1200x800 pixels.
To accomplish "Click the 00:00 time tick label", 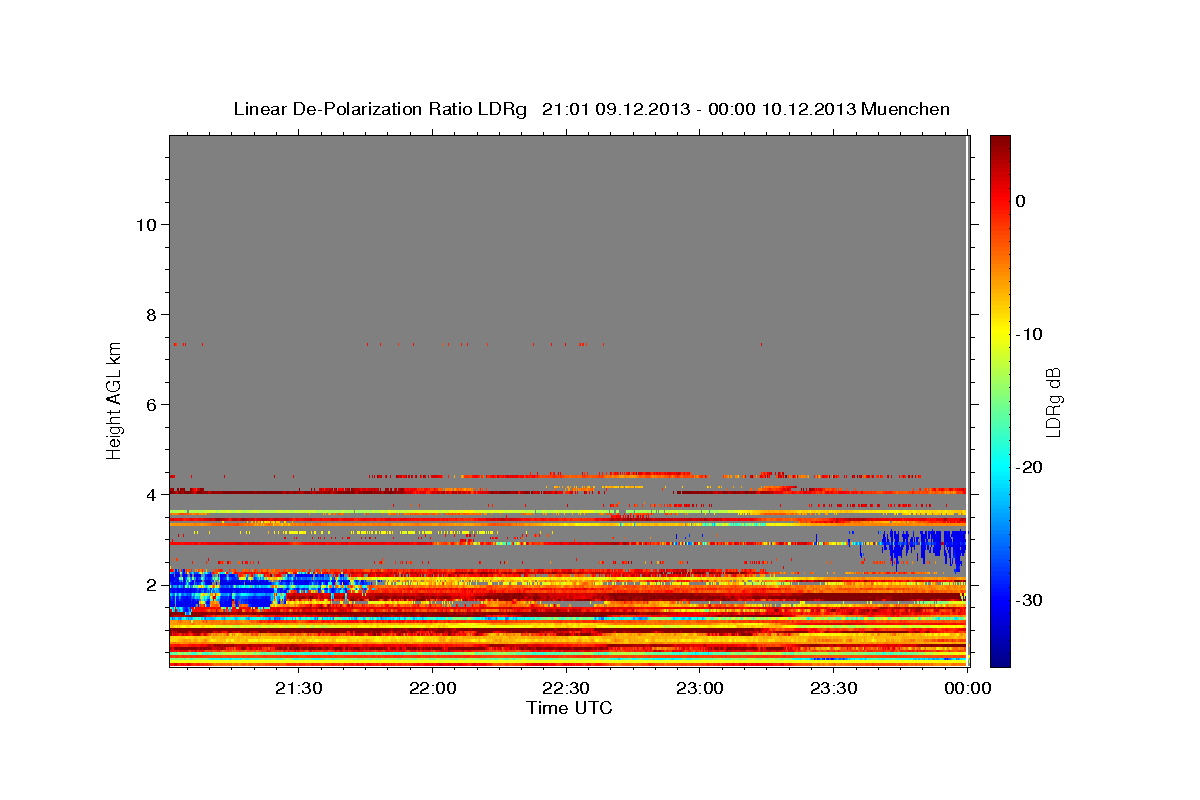I will pyautogui.click(x=966, y=689).
